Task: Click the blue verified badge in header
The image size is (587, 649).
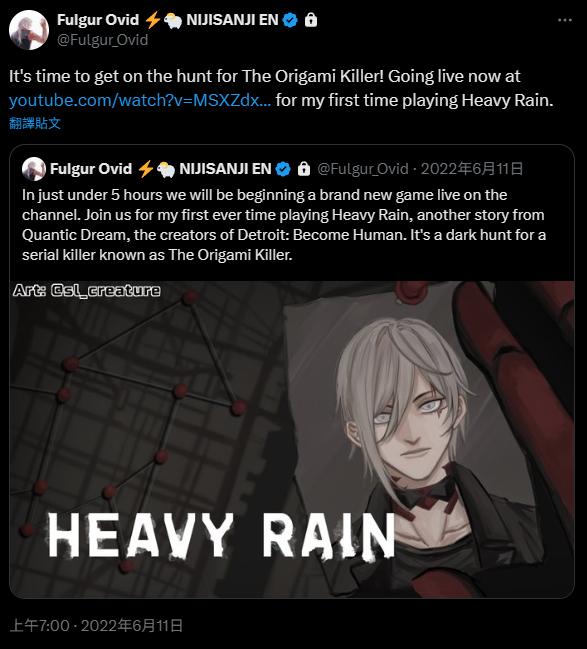Action: pyautogui.click(x=290, y=20)
